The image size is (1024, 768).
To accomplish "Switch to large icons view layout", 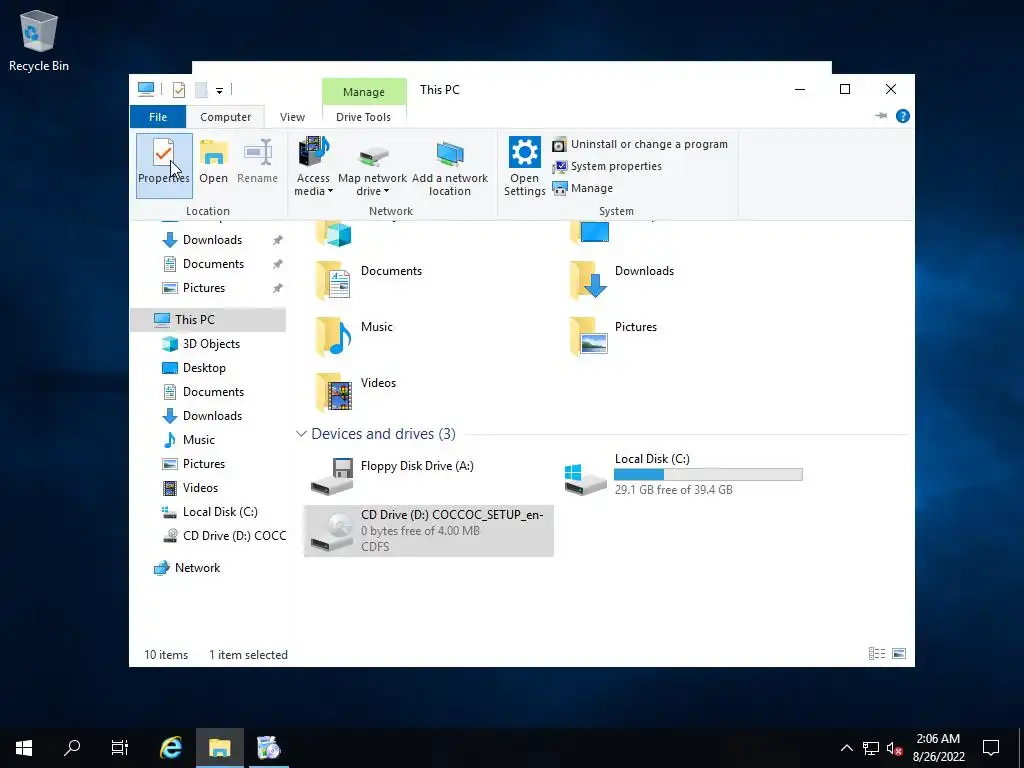I will pos(899,653).
